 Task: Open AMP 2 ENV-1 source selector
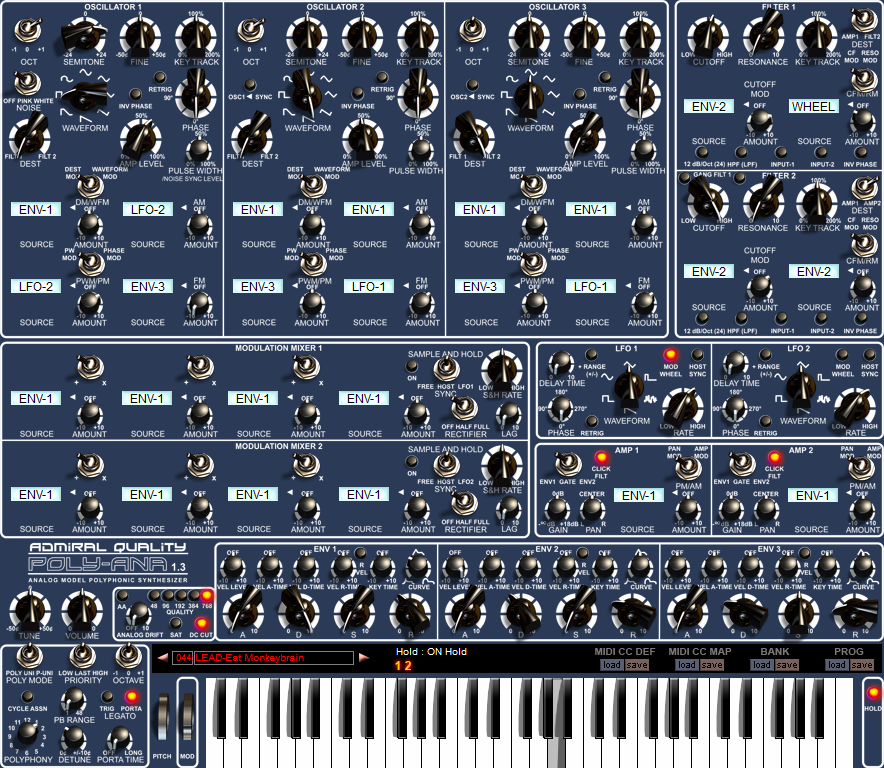tap(812, 496)
